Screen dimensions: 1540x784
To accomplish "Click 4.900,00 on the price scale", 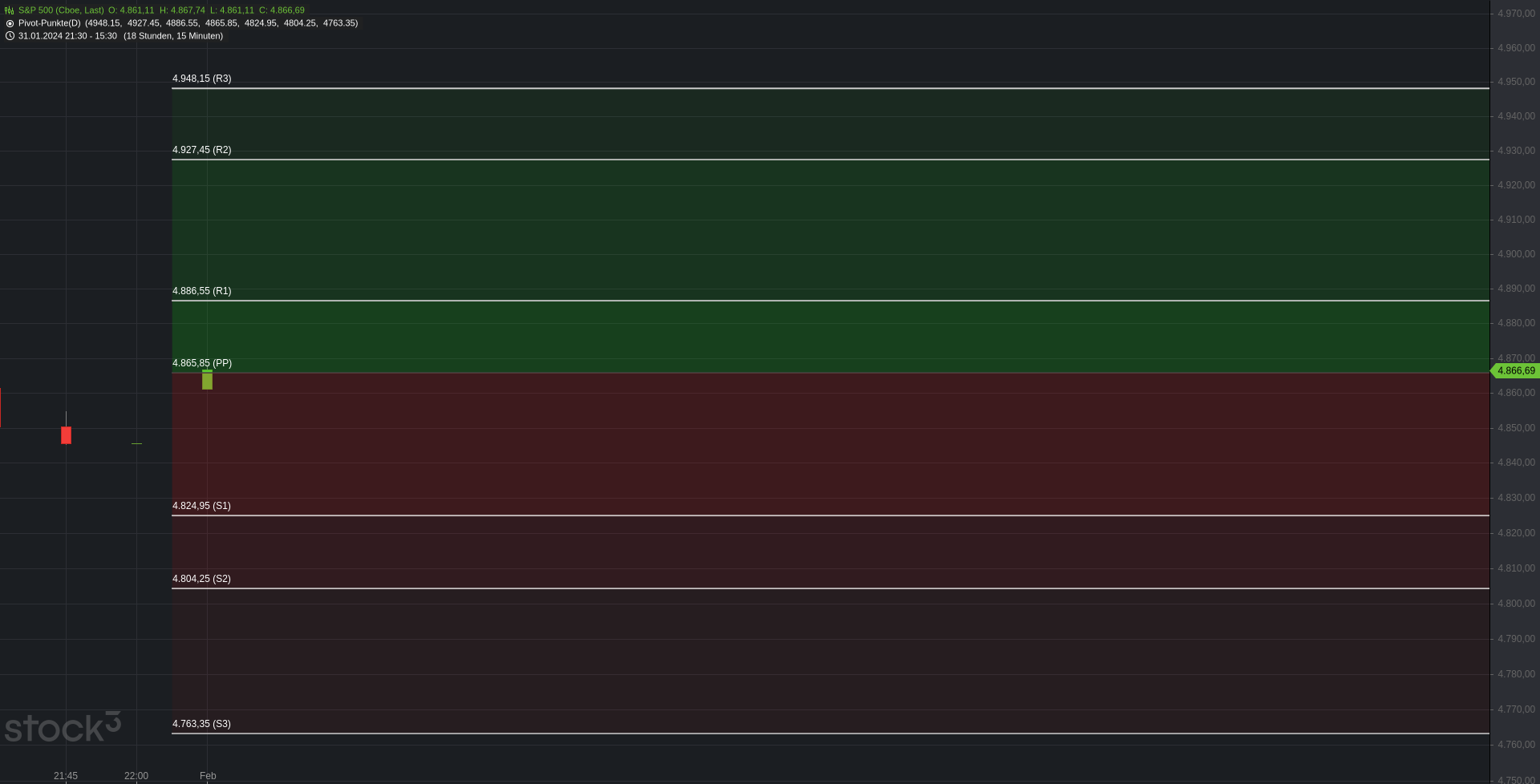I will click(x=1516, y=254).
